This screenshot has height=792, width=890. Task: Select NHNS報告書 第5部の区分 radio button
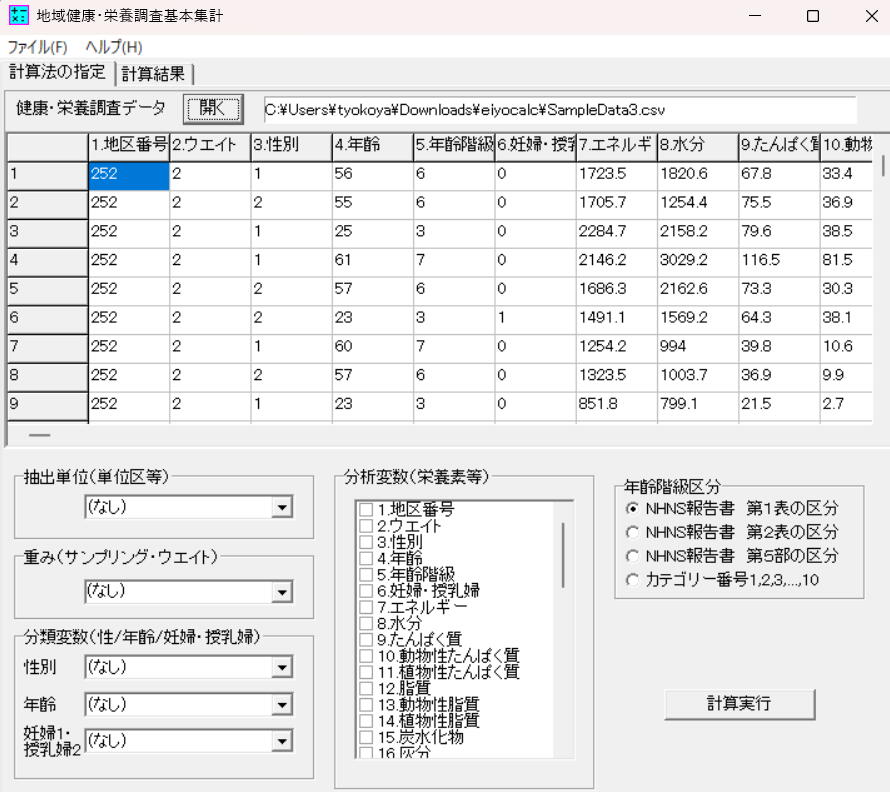[631, 556]
